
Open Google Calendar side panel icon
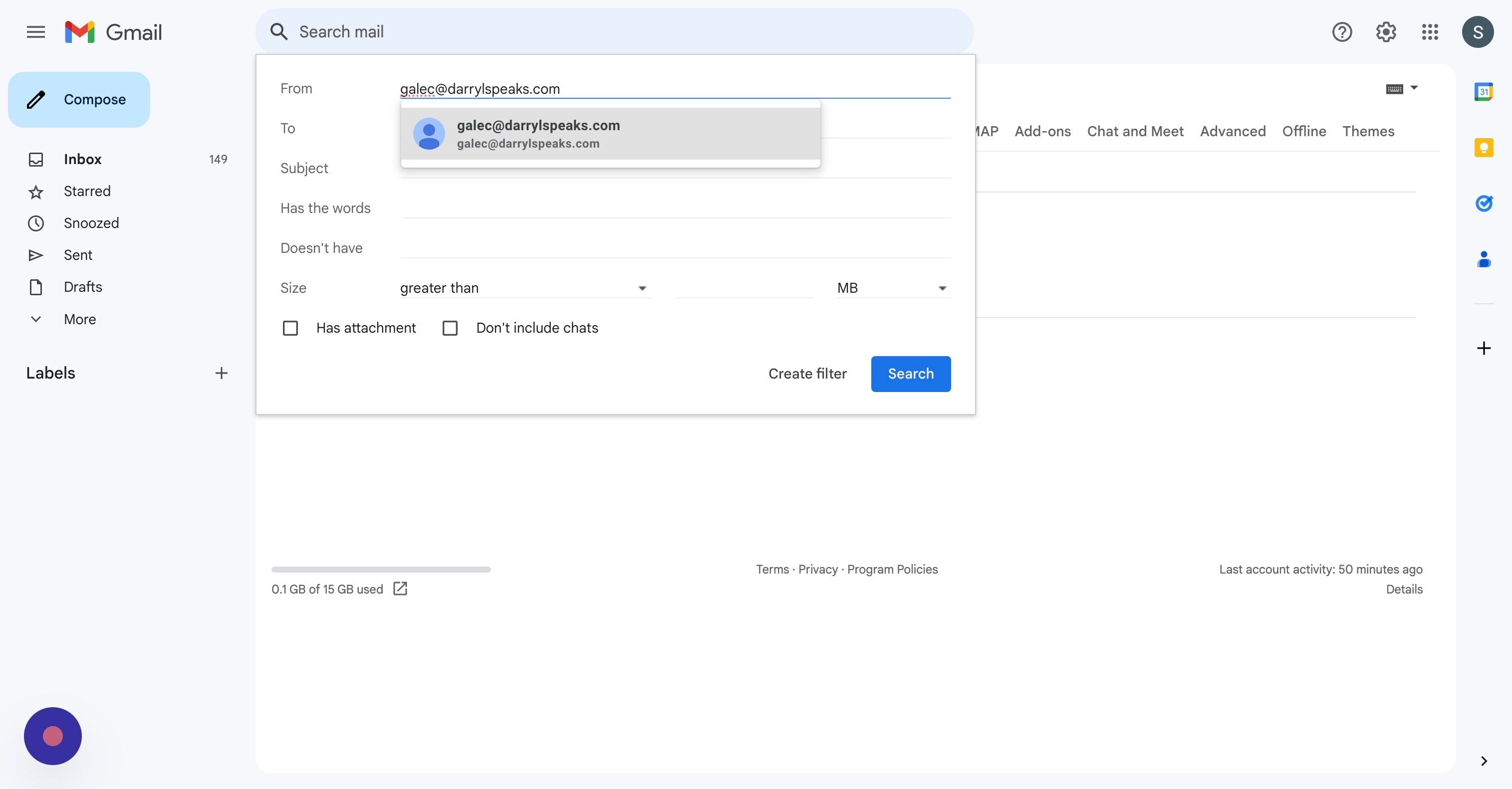click(x=1483, y=91)
